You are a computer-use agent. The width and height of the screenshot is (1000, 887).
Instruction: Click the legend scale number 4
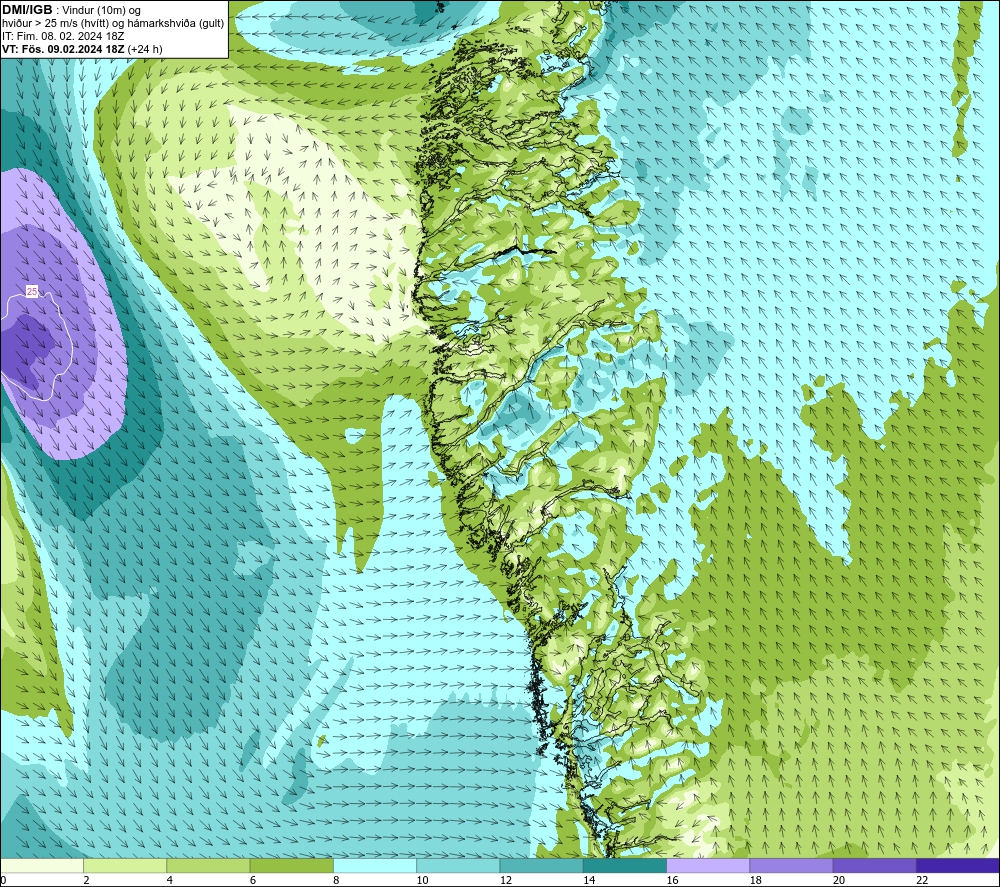coord(170,880)
